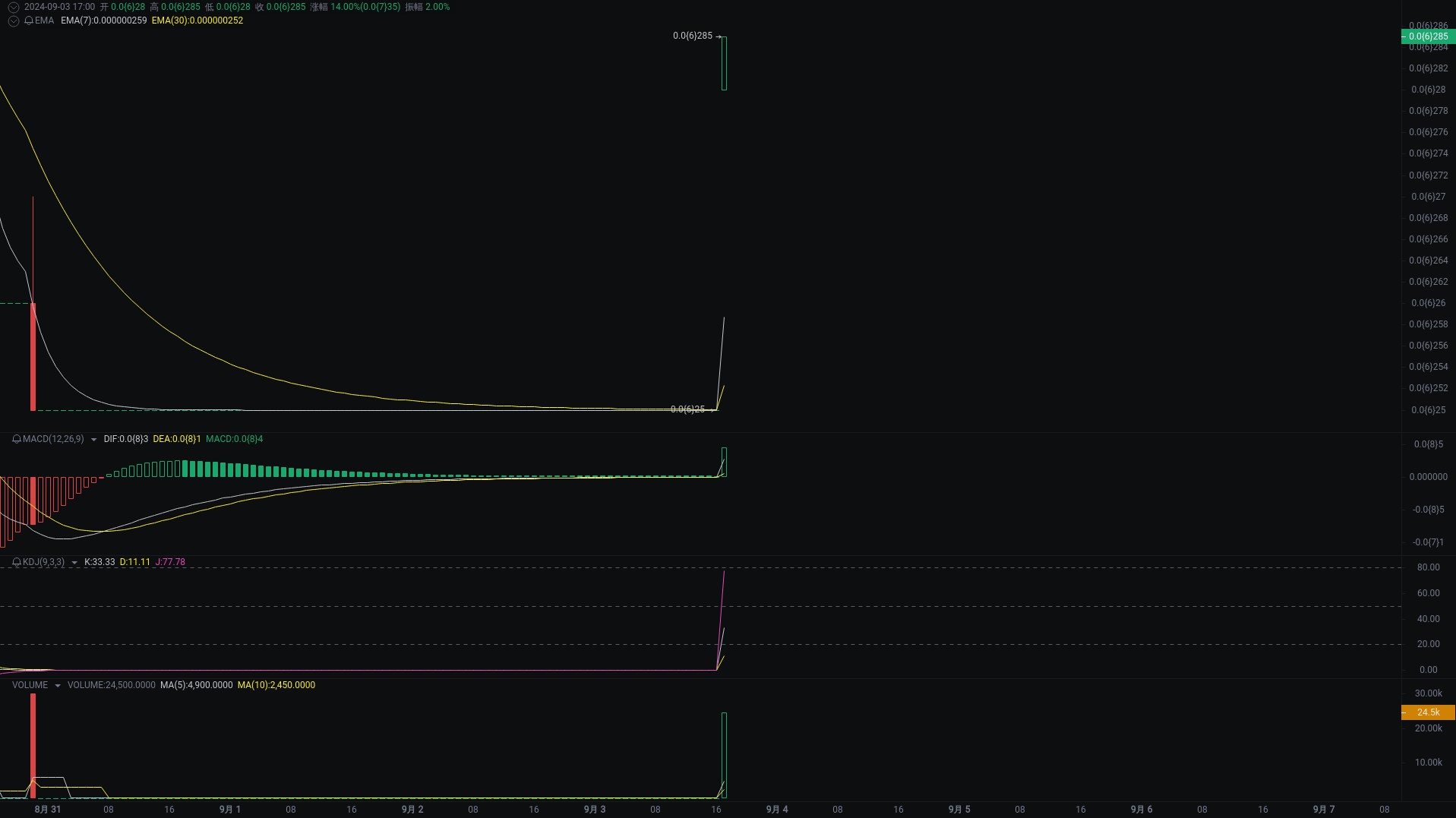Toggle visibility of the EMA legend row
This screenshot has width=1456, height=818.
pos(13,21)
